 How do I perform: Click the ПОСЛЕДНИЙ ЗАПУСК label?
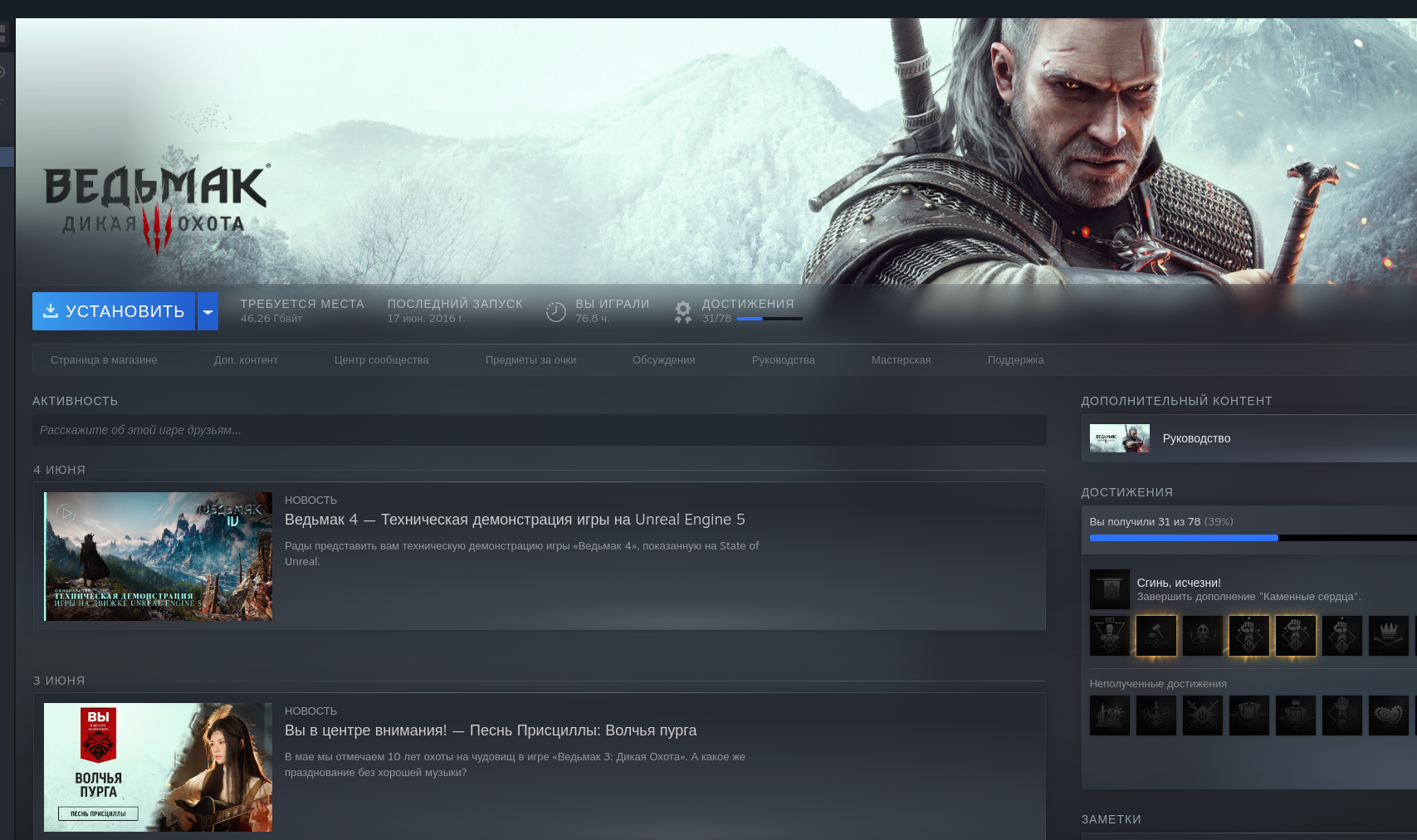coord(455,304)
